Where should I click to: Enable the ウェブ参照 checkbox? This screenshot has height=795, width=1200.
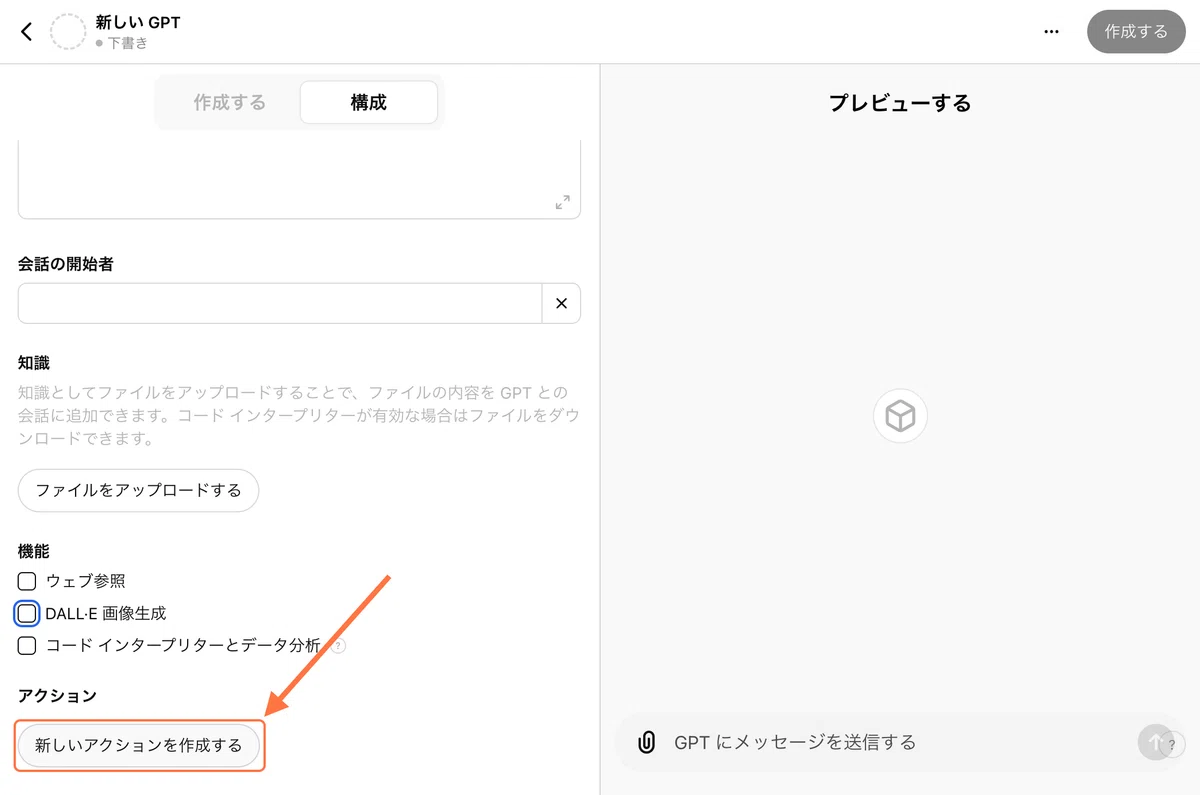[27, 581]
